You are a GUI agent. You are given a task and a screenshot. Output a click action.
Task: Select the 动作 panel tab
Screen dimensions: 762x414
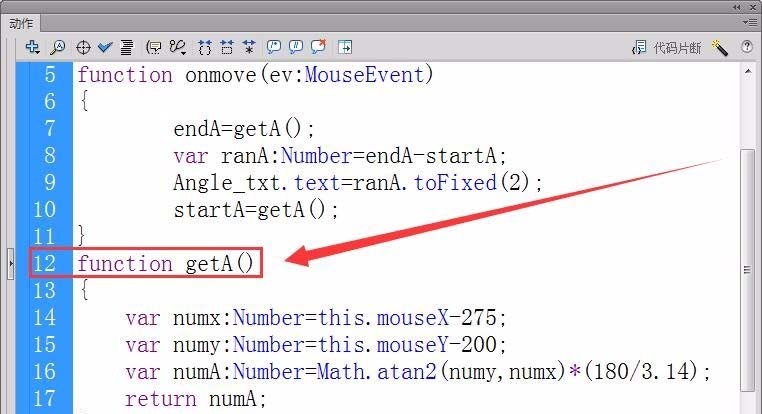[21, 23]
